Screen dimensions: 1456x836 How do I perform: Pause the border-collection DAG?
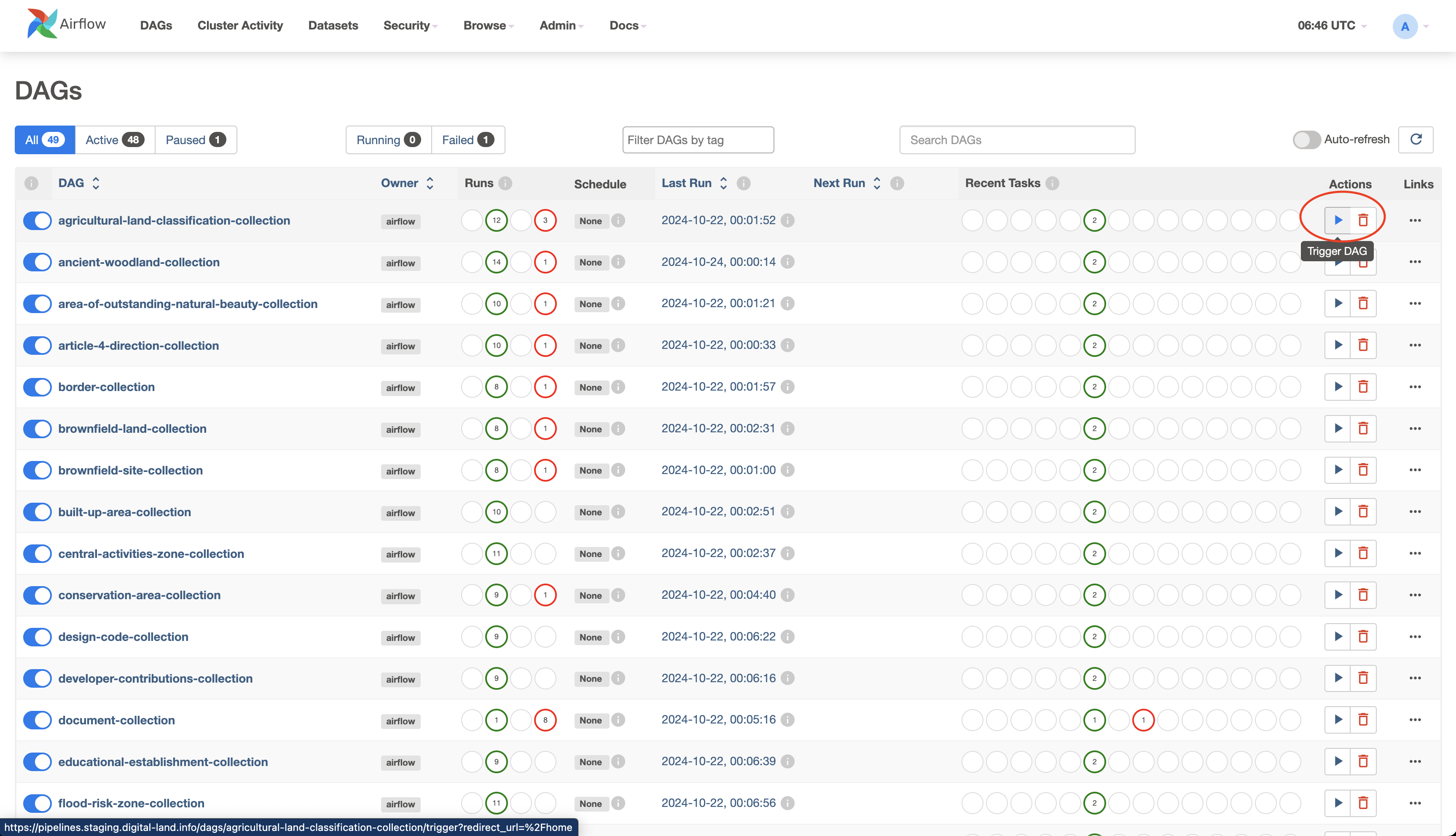[x=38, y=387]
